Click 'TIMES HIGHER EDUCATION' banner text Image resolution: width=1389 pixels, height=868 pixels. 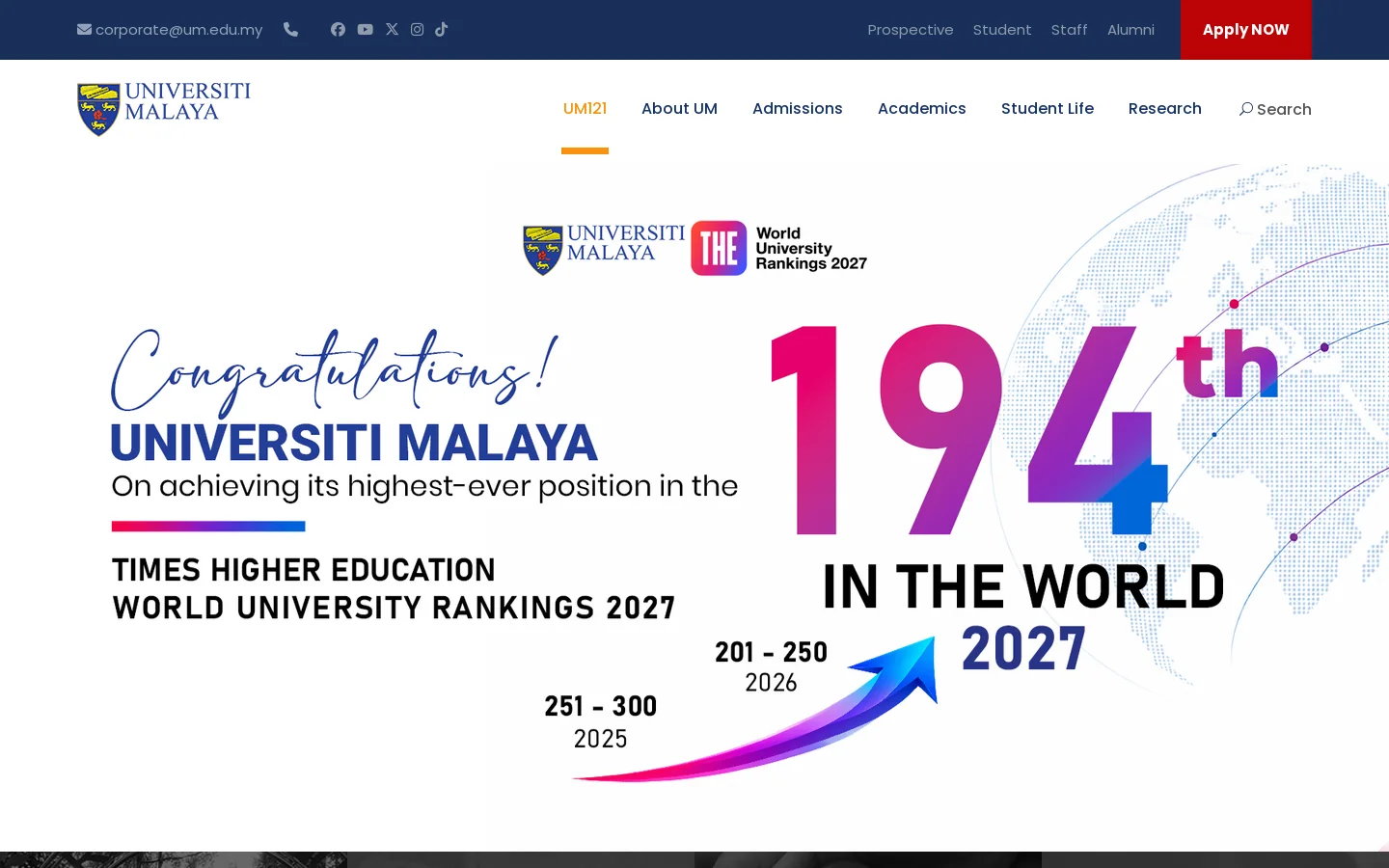point(304,570)
